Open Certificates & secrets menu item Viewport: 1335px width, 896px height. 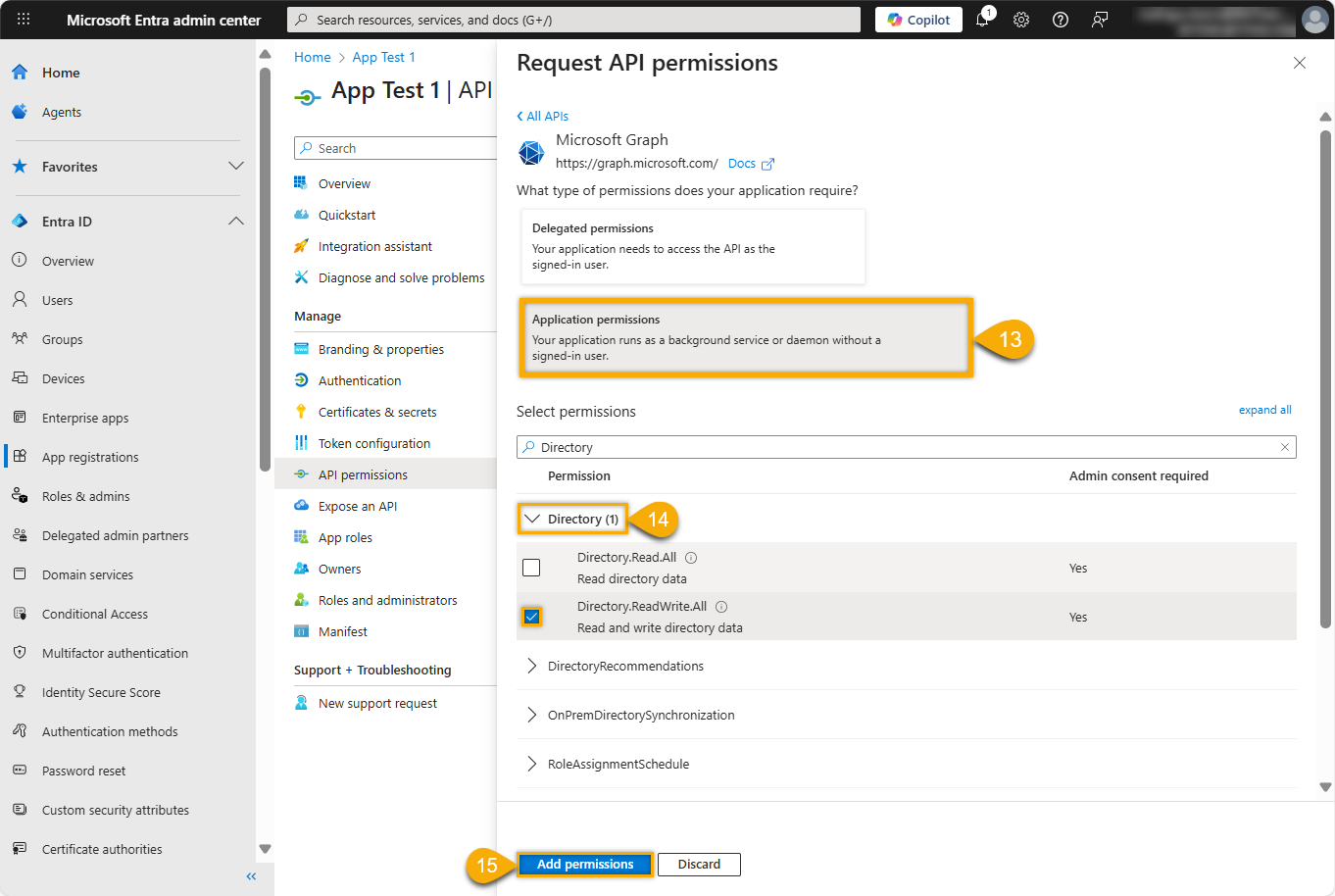coord(377,412)
